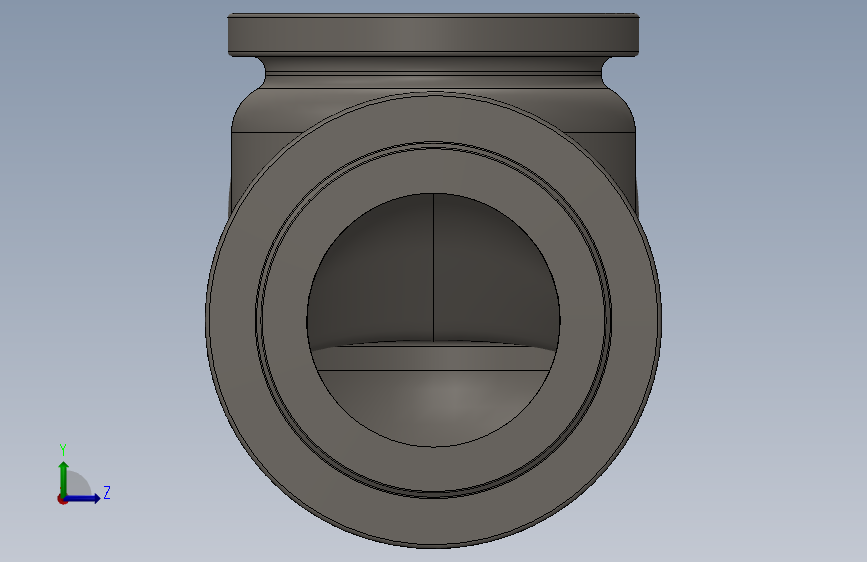Click the blue Z axis arrow
This screenshot has height=562, width=867.
pyautogui.click(x=83, y=498)
